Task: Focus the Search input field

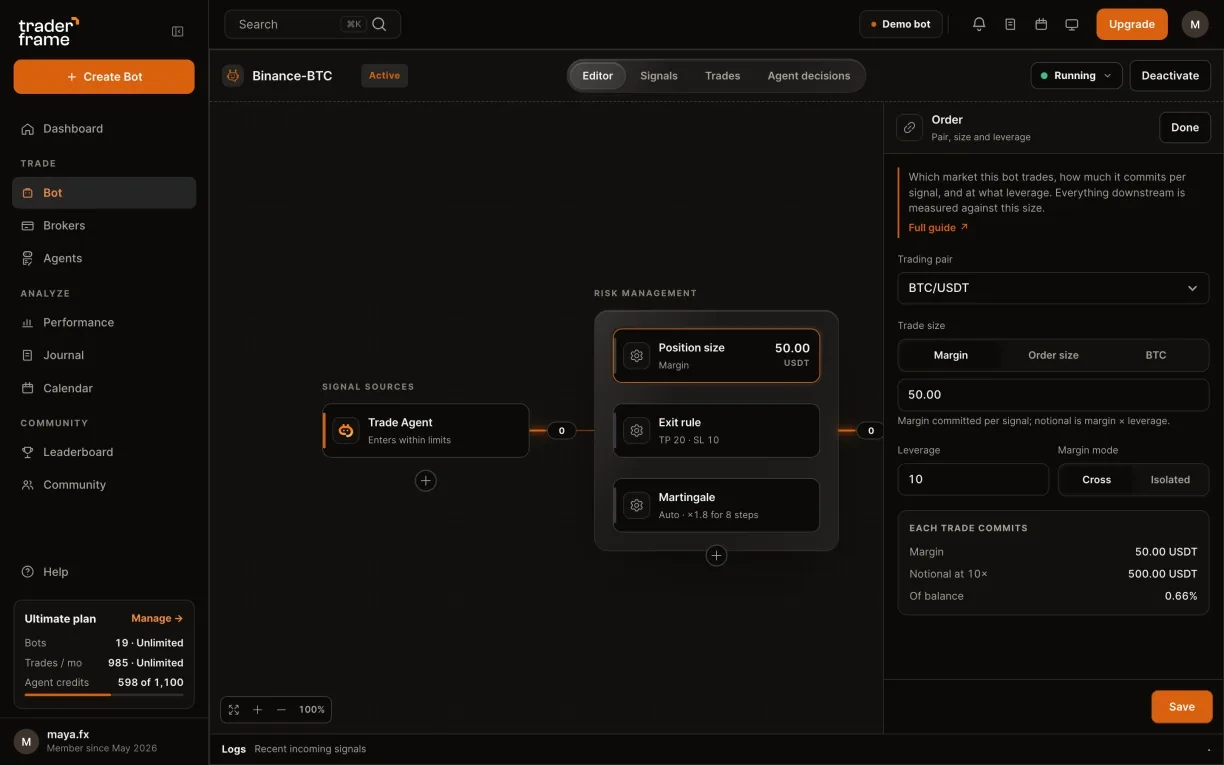Action: coord(313,24)
